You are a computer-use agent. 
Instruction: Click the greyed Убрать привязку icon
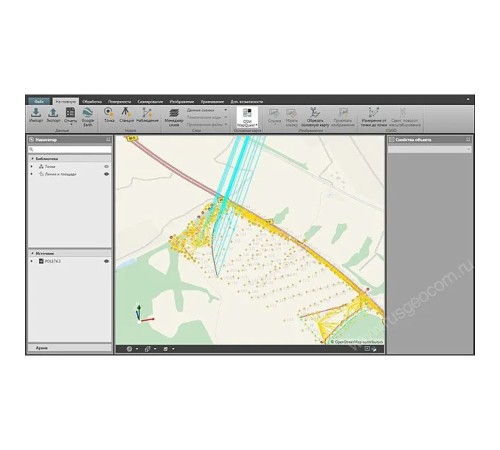point(291,113)
